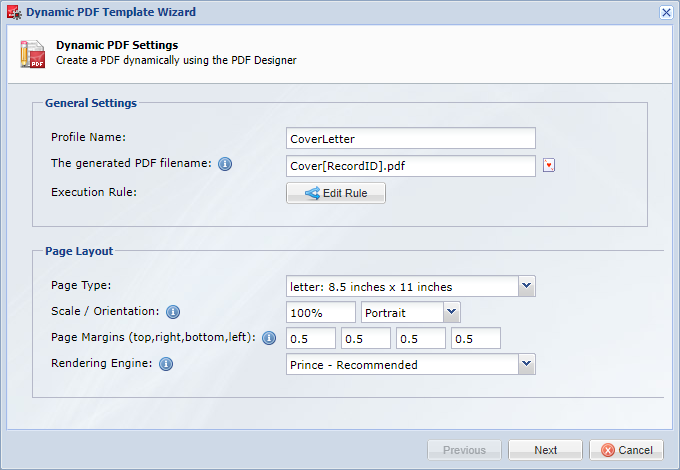Go to the Next wizard step

click(x=545, y=450)
